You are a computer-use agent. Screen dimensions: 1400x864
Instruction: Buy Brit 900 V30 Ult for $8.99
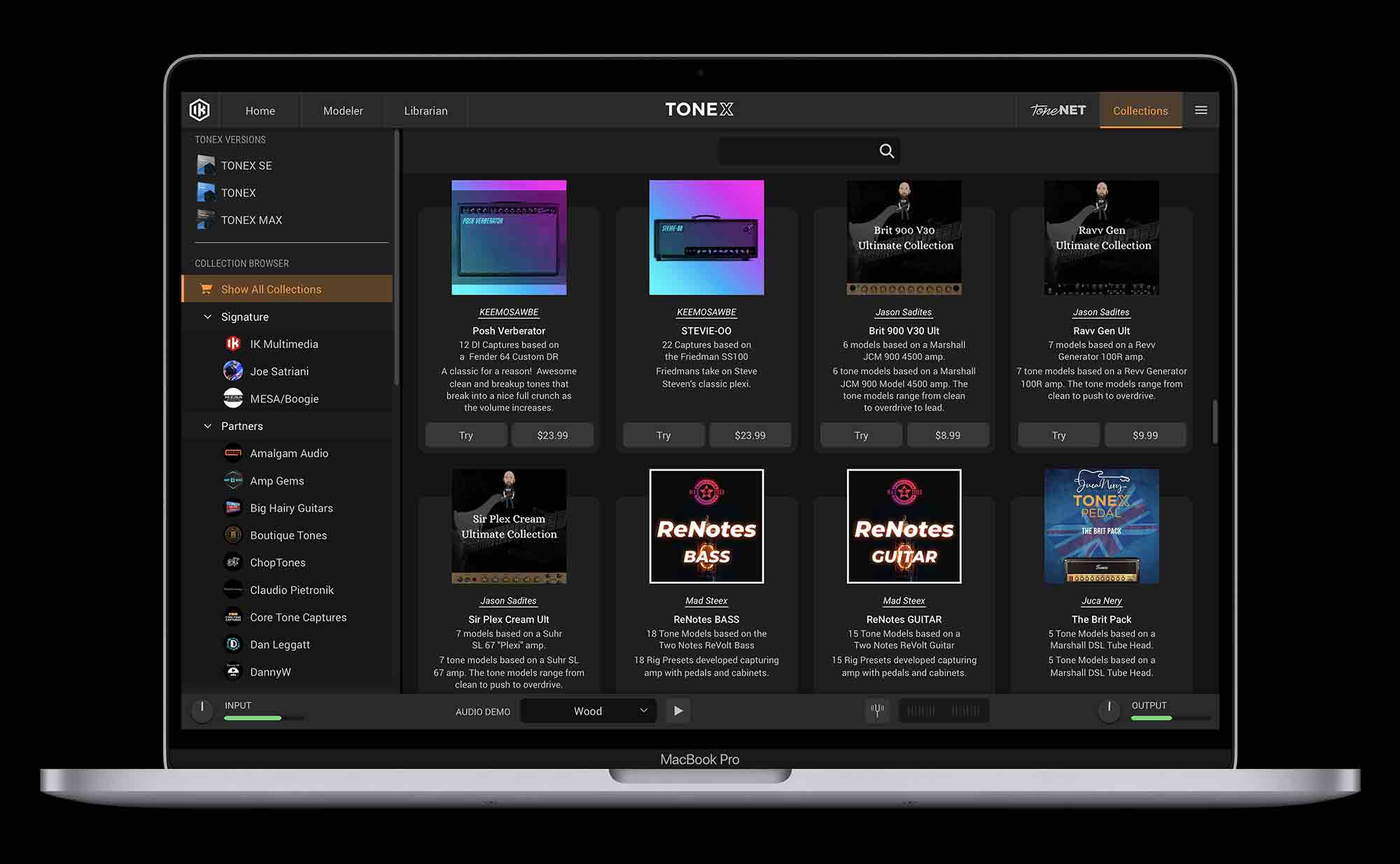tap(948, 435)
